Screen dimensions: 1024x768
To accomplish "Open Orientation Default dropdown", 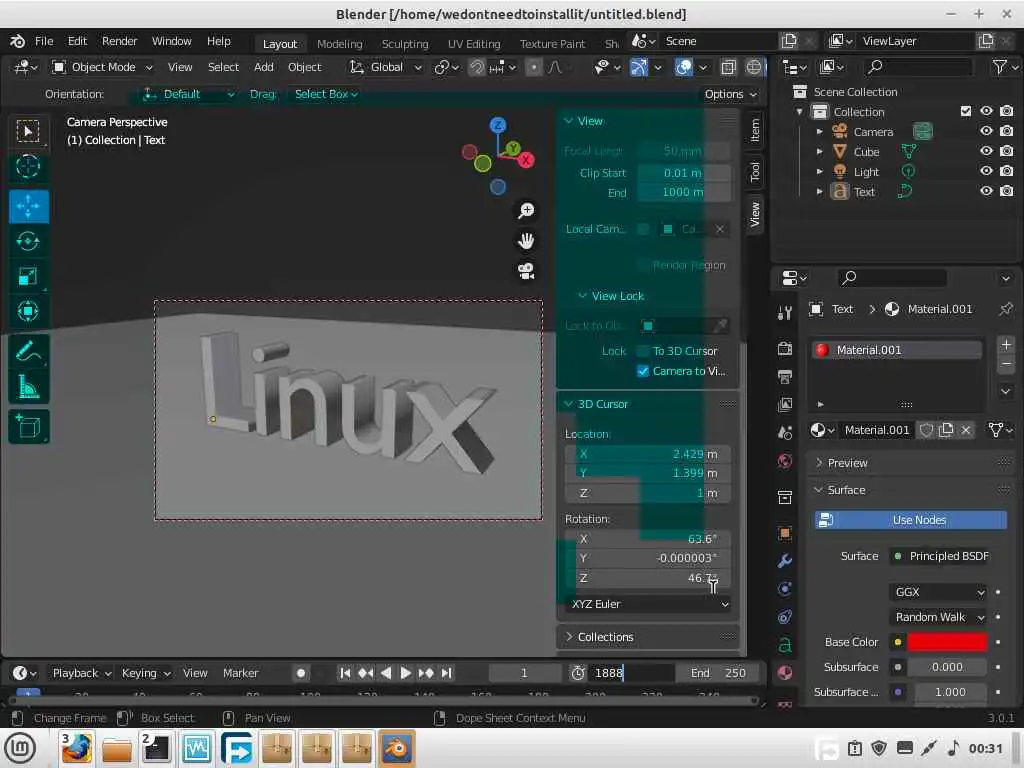I will (188, 94).
